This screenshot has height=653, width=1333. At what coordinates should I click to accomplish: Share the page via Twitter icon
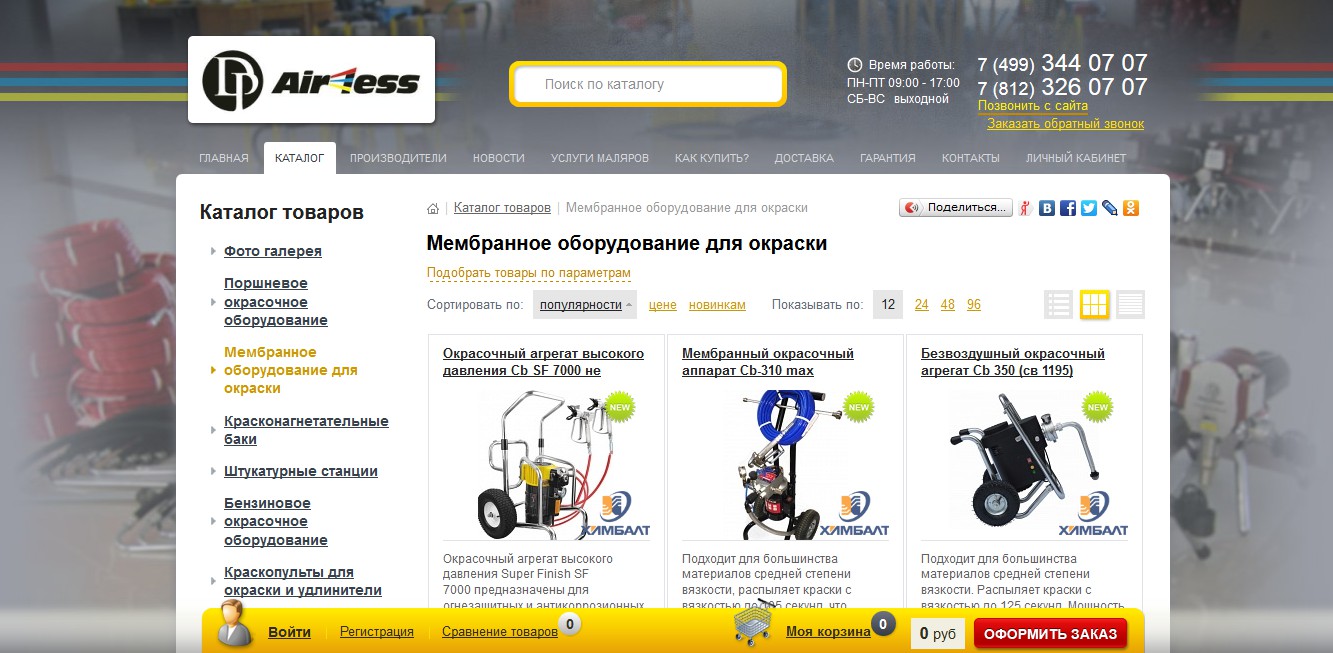coord(1089,208)
